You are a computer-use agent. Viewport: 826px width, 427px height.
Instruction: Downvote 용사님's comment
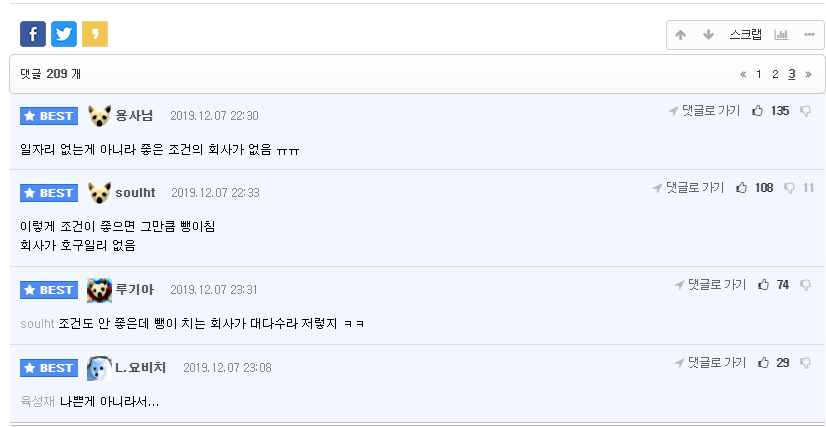(x=805, y=110)
